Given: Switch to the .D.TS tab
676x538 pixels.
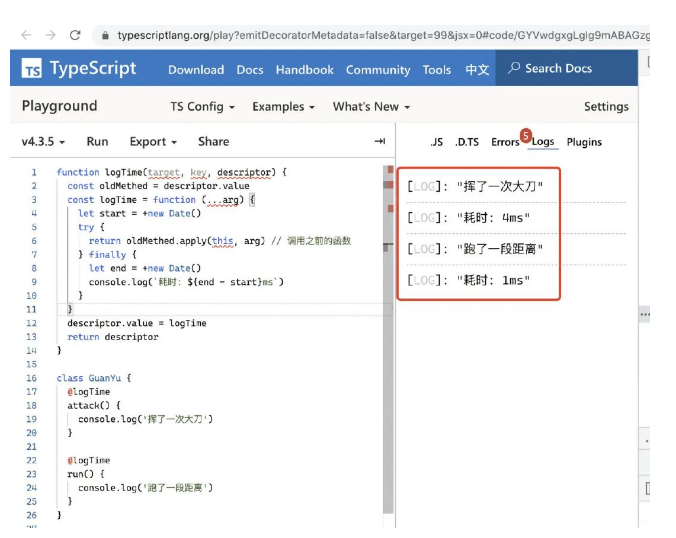Looking at the screenshot, I should tap(467, 142).
